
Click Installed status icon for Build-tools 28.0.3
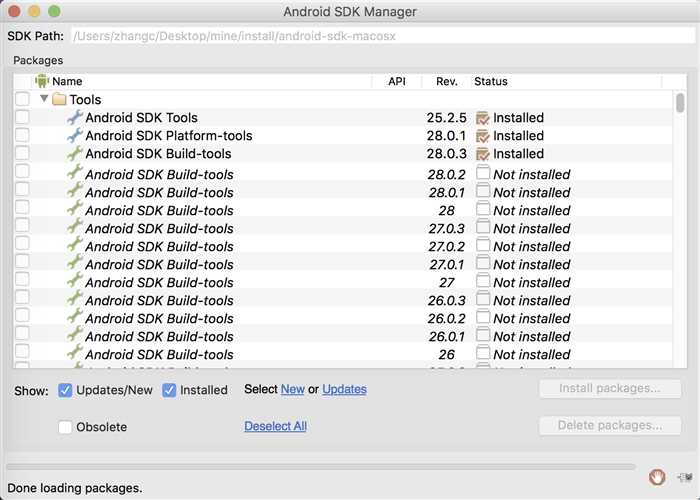483,154
